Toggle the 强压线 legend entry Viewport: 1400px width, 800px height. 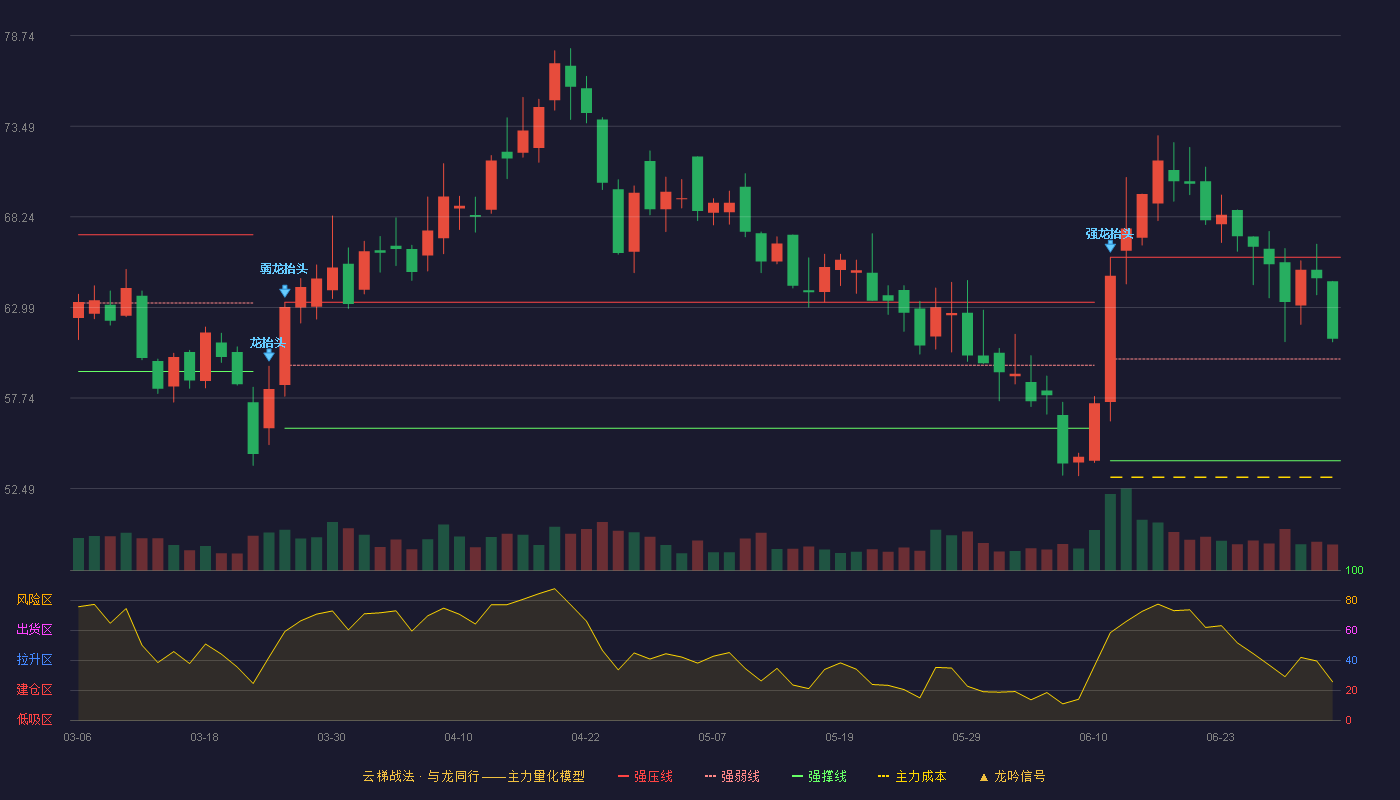pyautogui.click(x=645, y=776)
